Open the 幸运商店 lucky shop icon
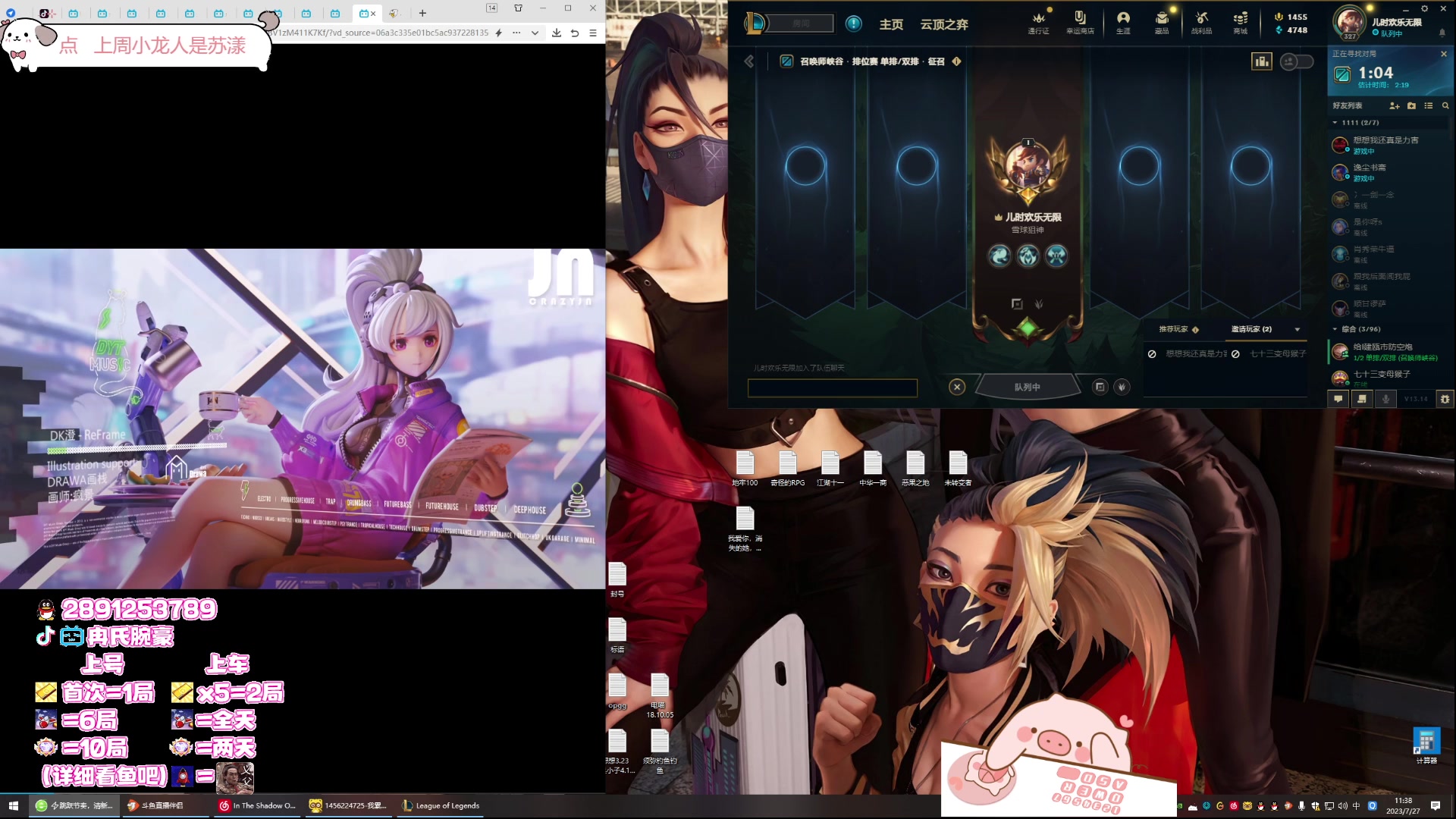Image resolution: width=1456 pixels, height=819 pixels. tap(1080, 22)
